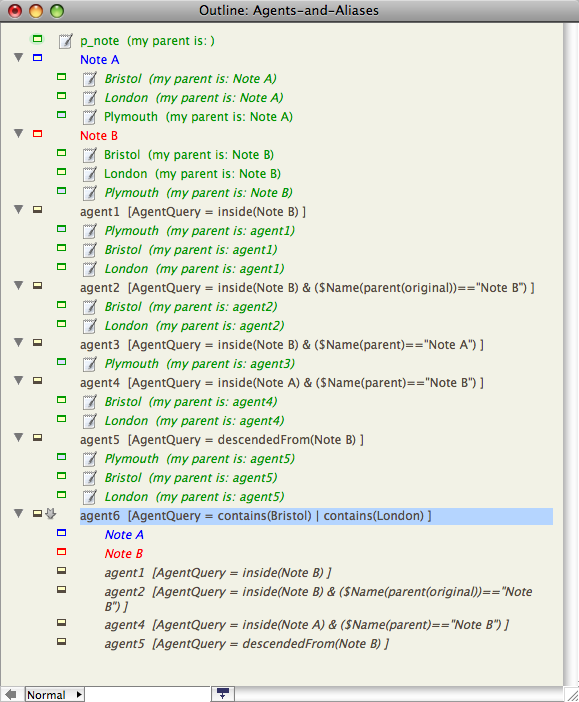Collapse the Note B container
579x702 pixels.
(x=18, y=133)
